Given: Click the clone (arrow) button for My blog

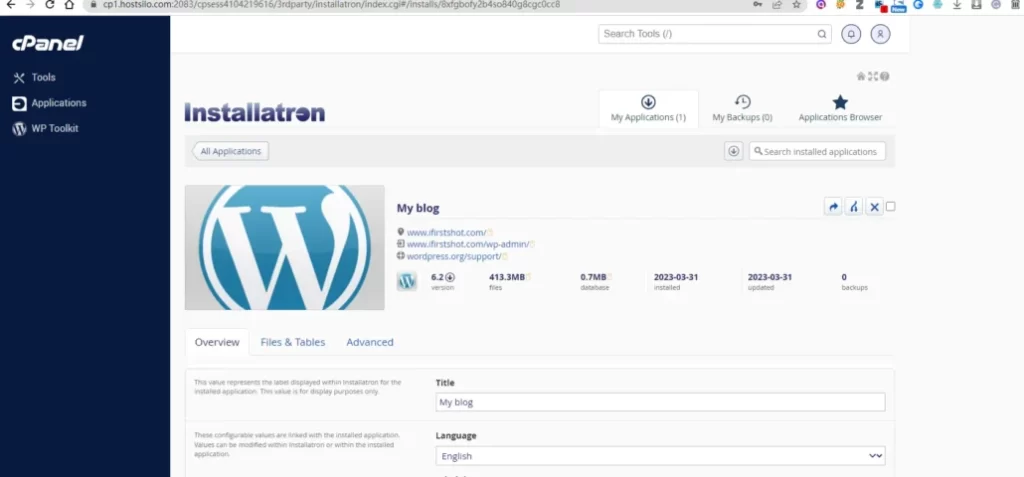Looking at the screenshot, I should [x=833, y=206].
